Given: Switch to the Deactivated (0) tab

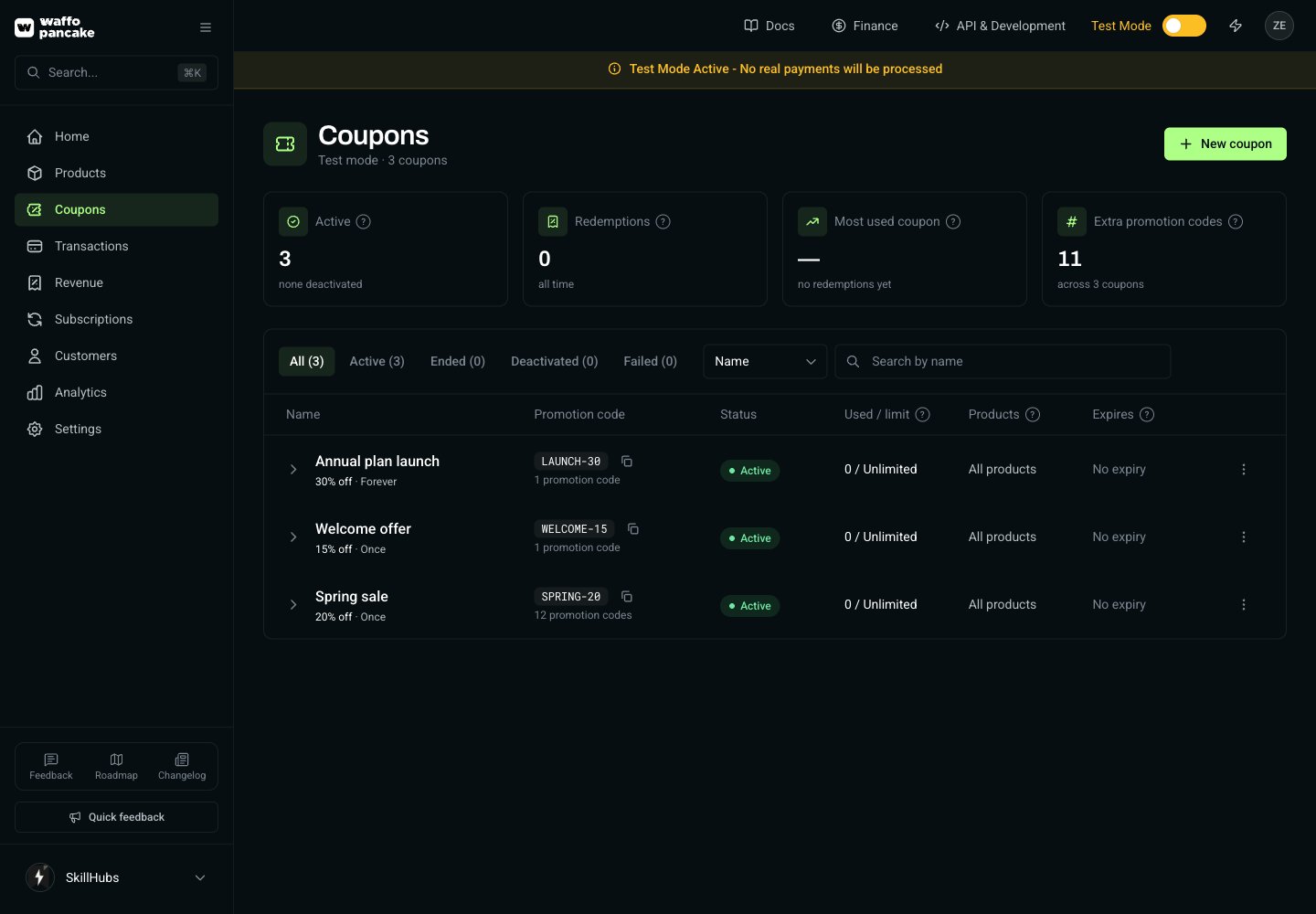Looking at the screenshot, I should coord(554,361).
